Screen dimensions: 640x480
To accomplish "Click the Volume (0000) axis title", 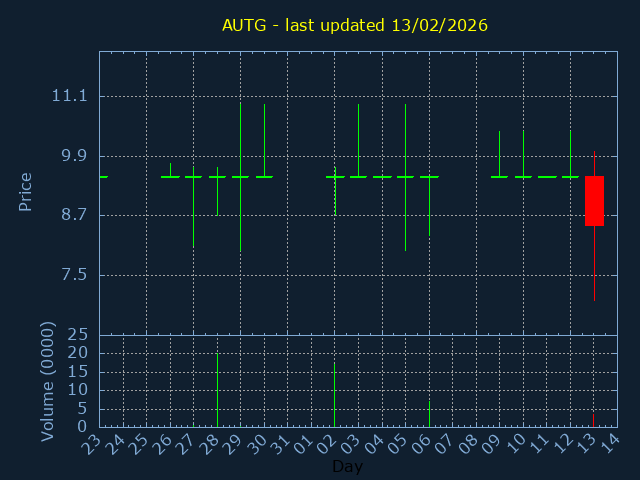I will [47, 382].
